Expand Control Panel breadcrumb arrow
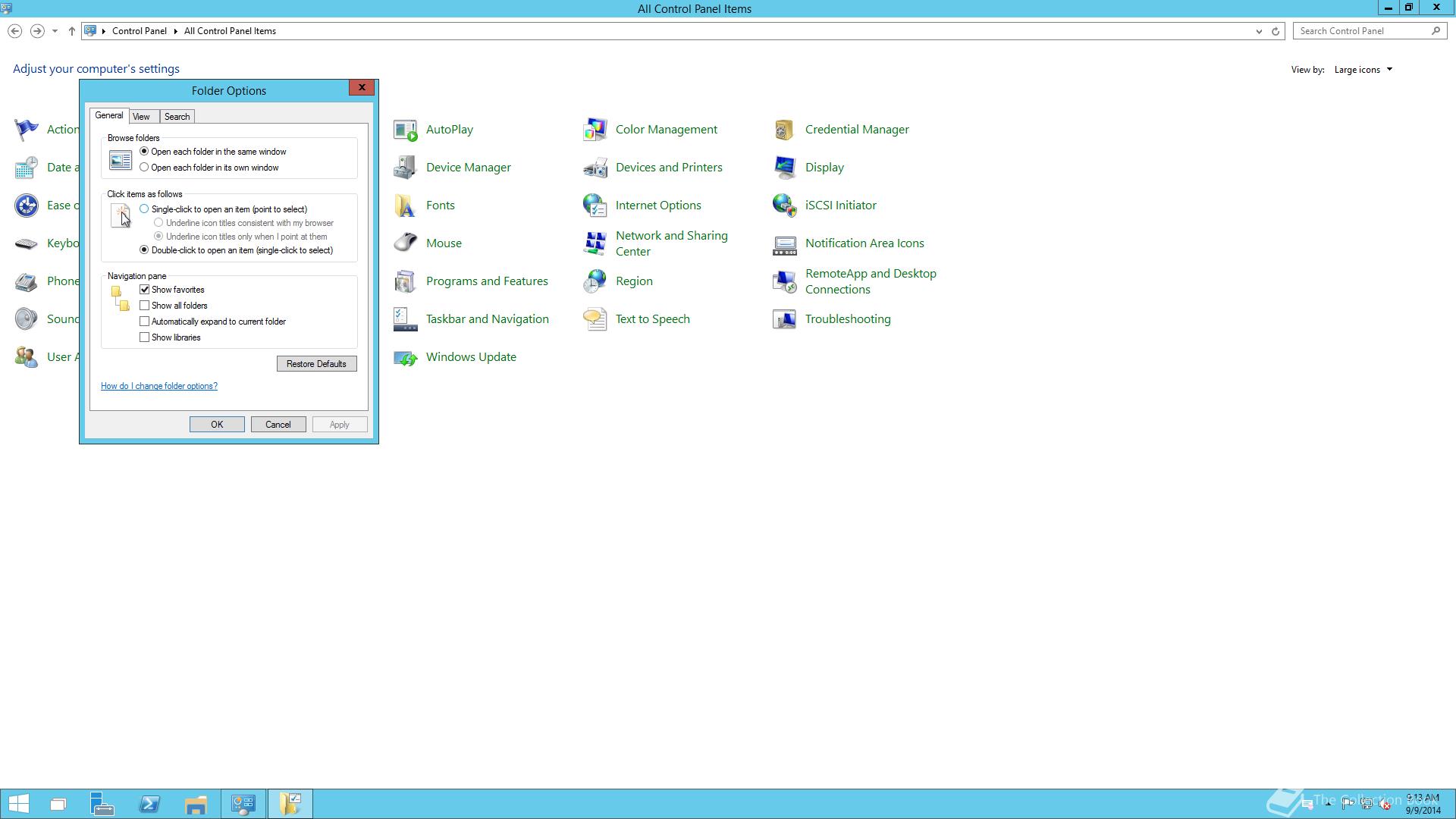The width and height of the screenshot is (1456, 819). coord(176,31)
